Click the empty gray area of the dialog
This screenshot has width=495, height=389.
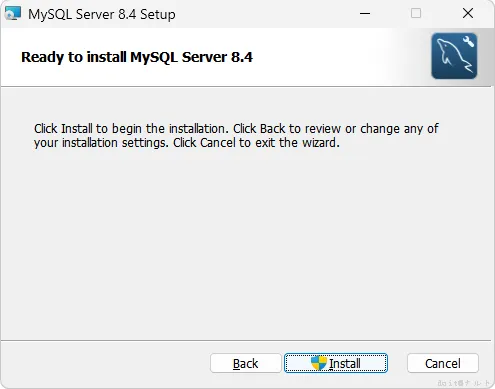247,243
